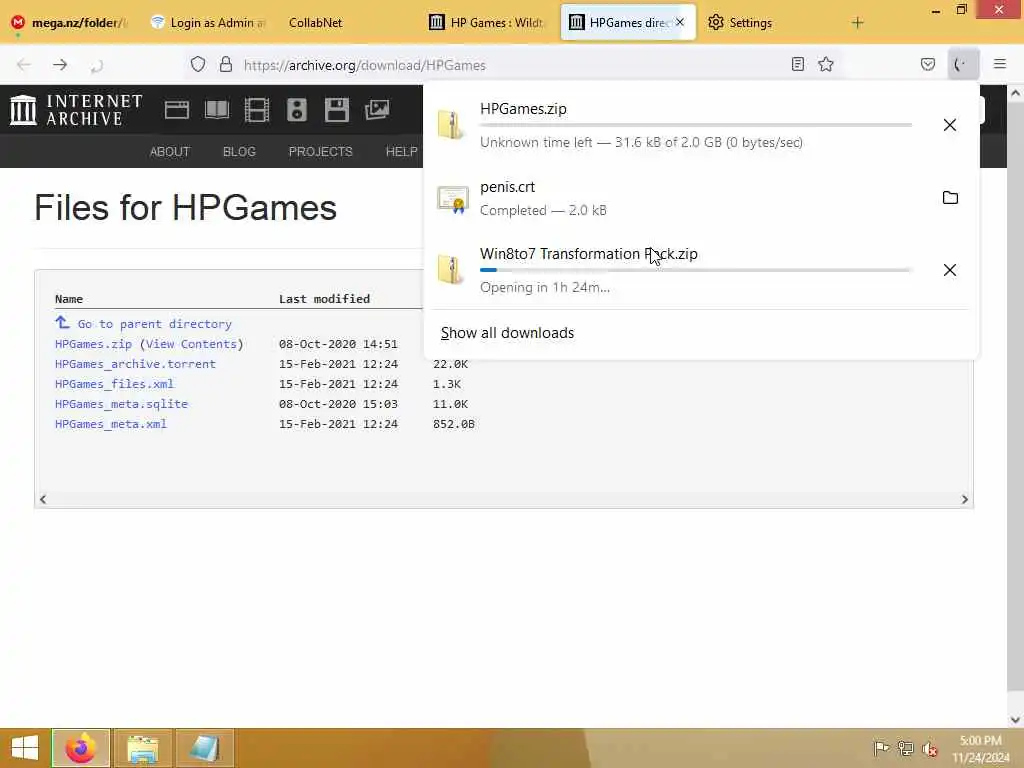Image resolution: width=1024 pixels, height=768 pixels.
Task: Click the Name column header
Action: (x=69, y=299)
